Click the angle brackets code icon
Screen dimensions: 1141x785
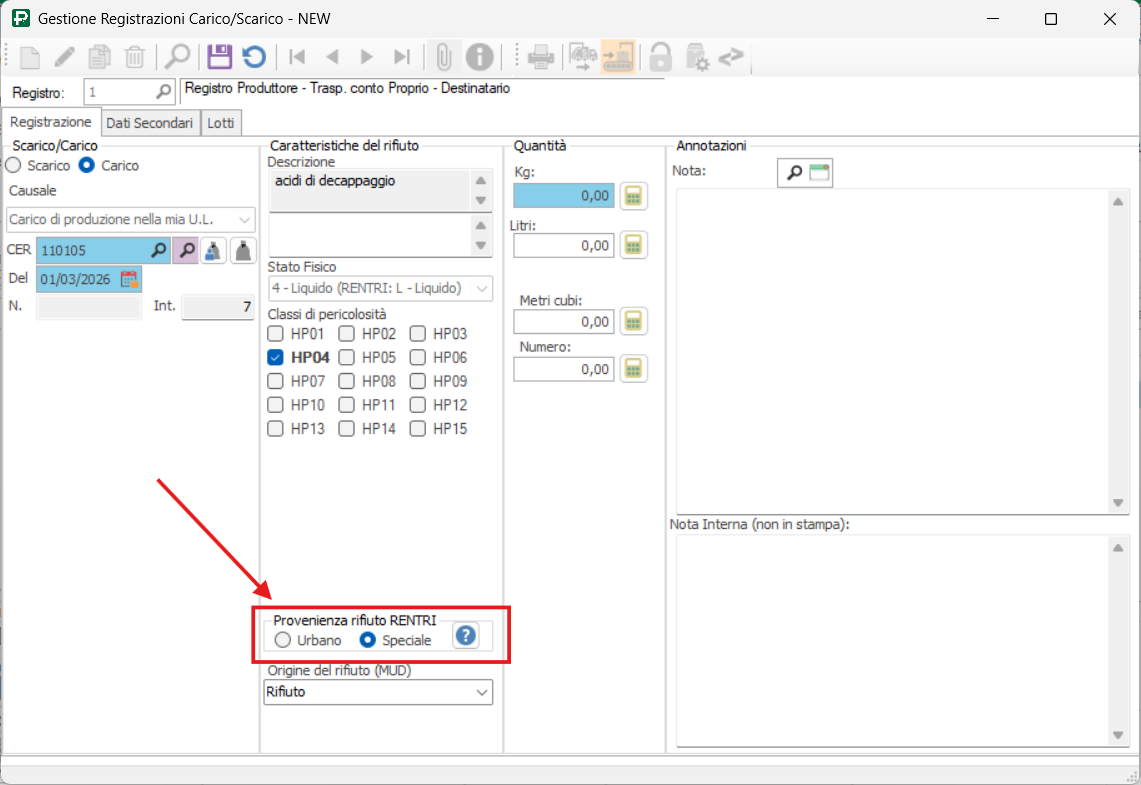pos(731,57)
